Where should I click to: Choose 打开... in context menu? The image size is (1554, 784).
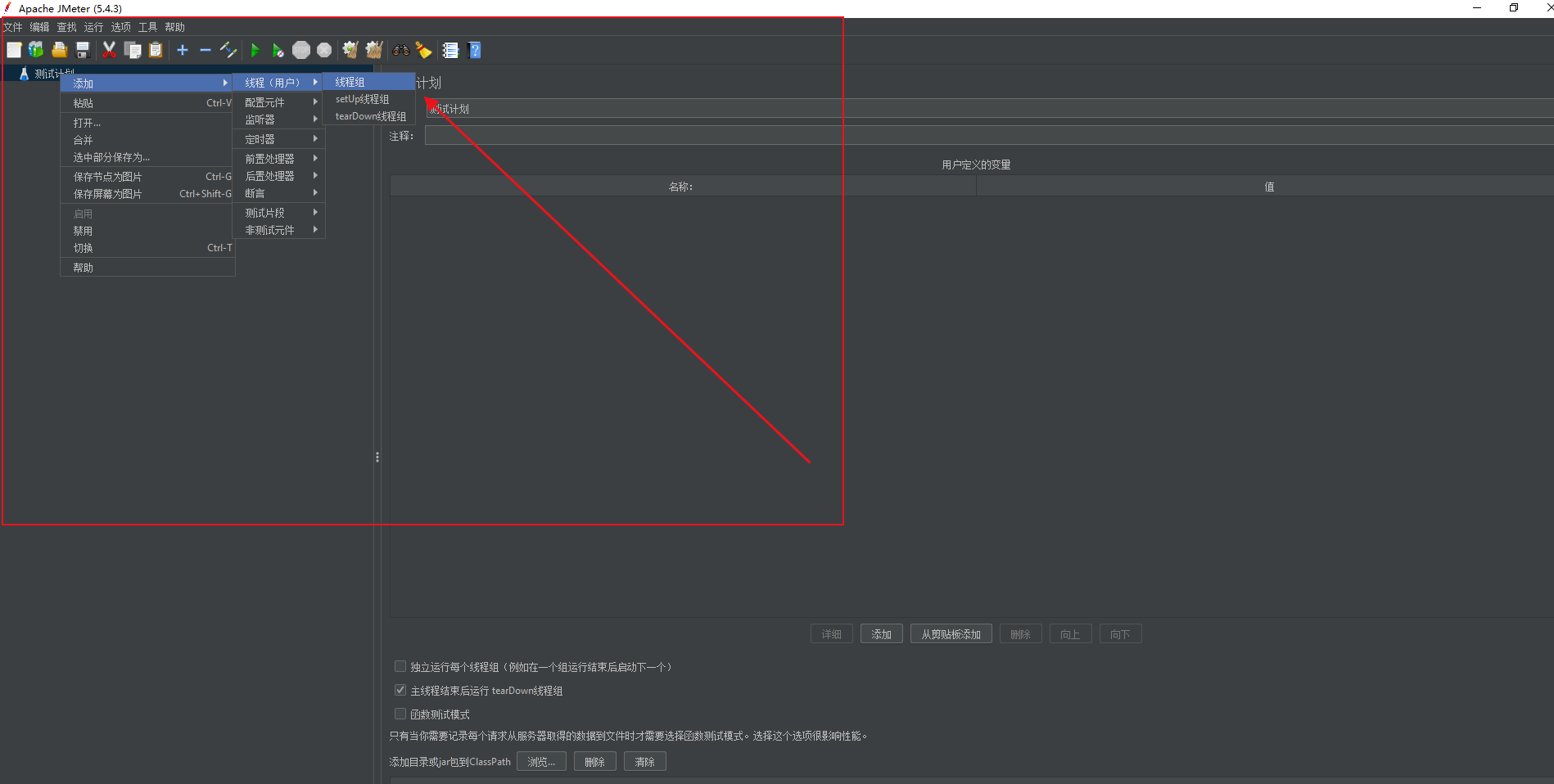[147, 123]
